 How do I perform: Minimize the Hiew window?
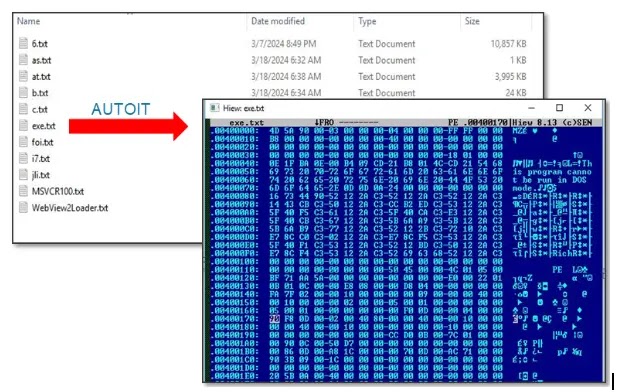point(531,108)
